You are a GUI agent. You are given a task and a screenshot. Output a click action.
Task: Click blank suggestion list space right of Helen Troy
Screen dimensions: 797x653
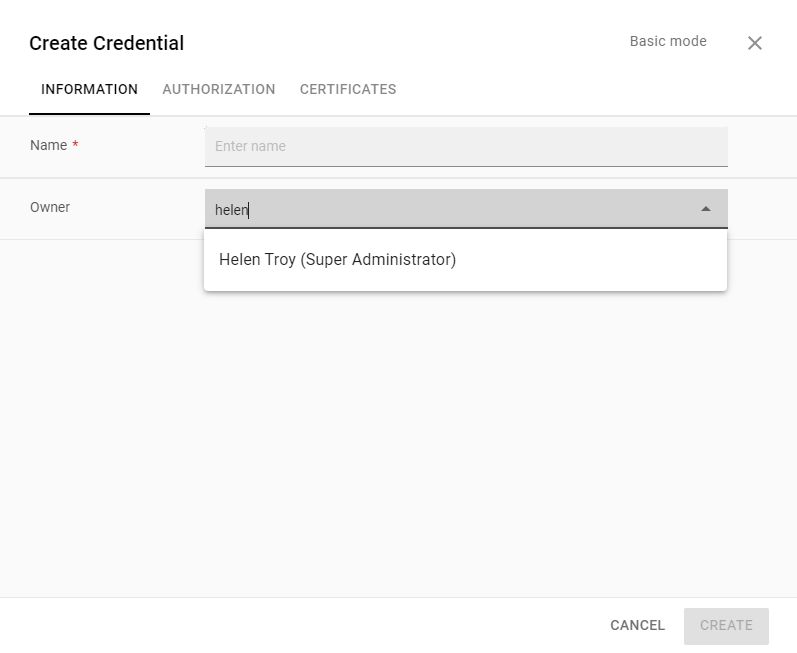coord(600,260)
